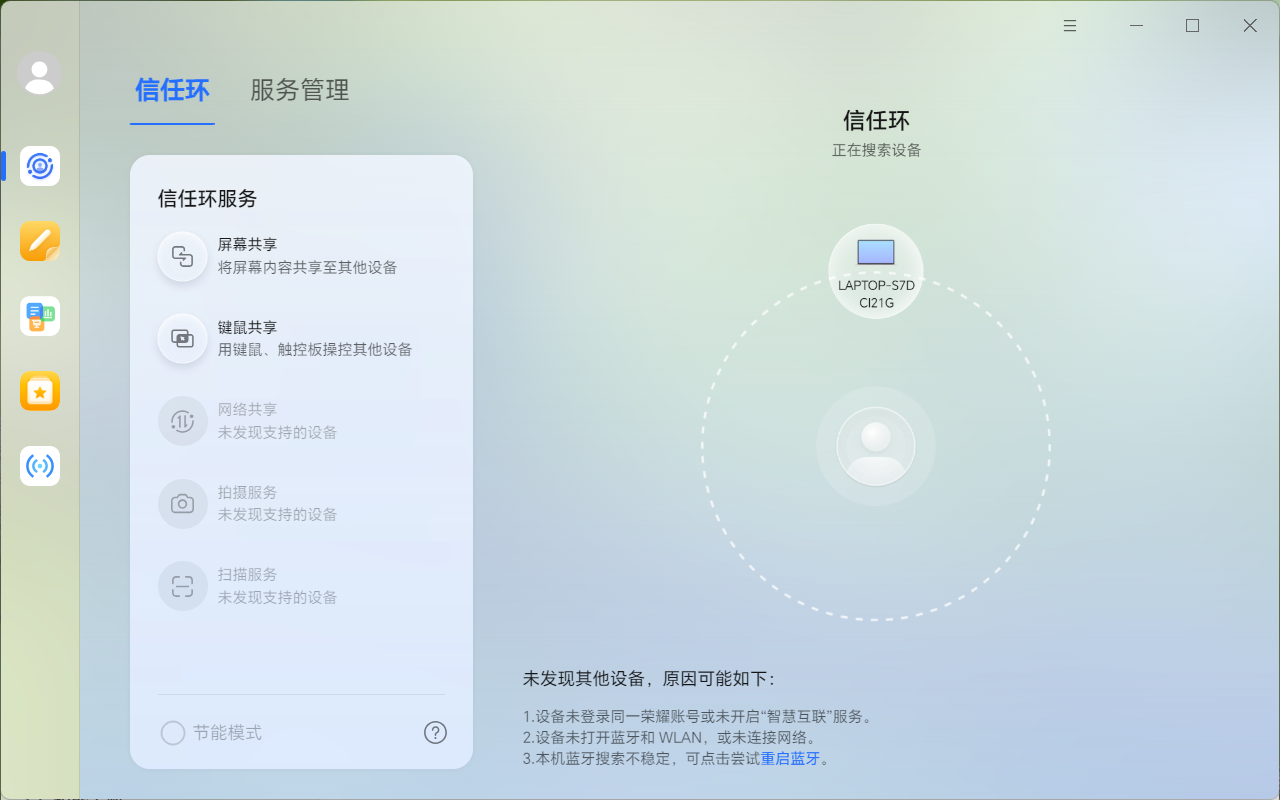The image size is (1280, 800).
Task: Click the 重启蓝牙 link
Action: tap(790, 758)
